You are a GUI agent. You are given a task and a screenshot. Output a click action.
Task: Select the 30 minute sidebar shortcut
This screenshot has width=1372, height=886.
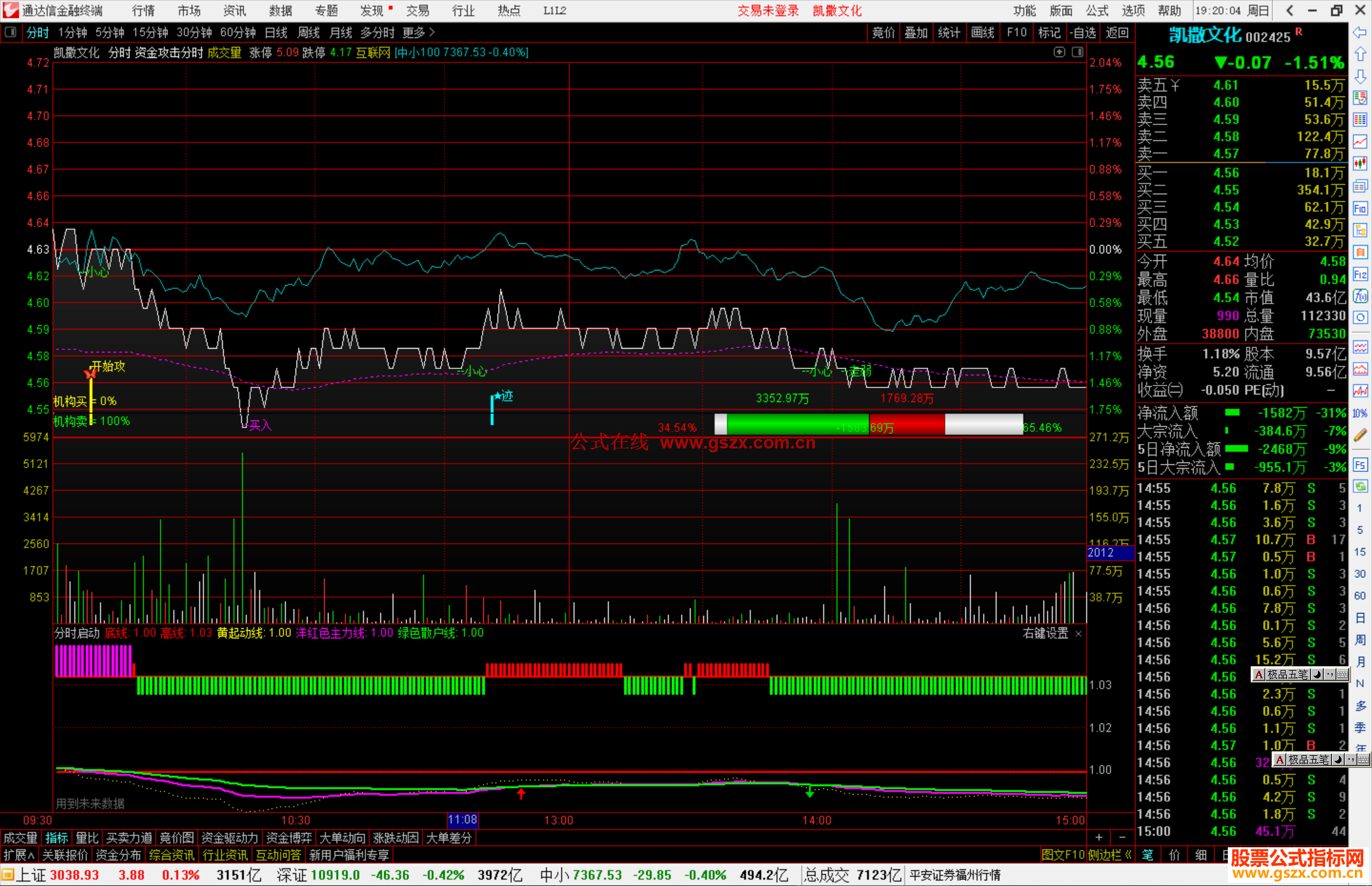point(1360,574)
